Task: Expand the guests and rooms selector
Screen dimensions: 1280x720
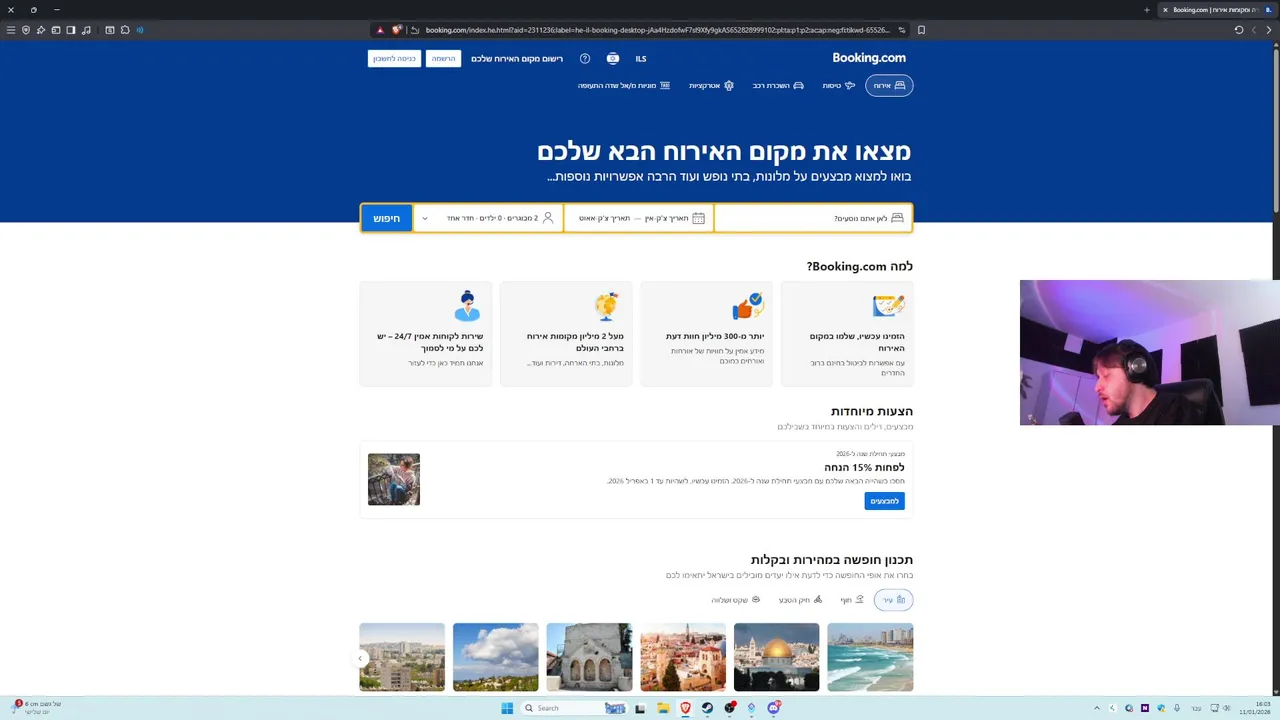Action: [x=489, y=218]
